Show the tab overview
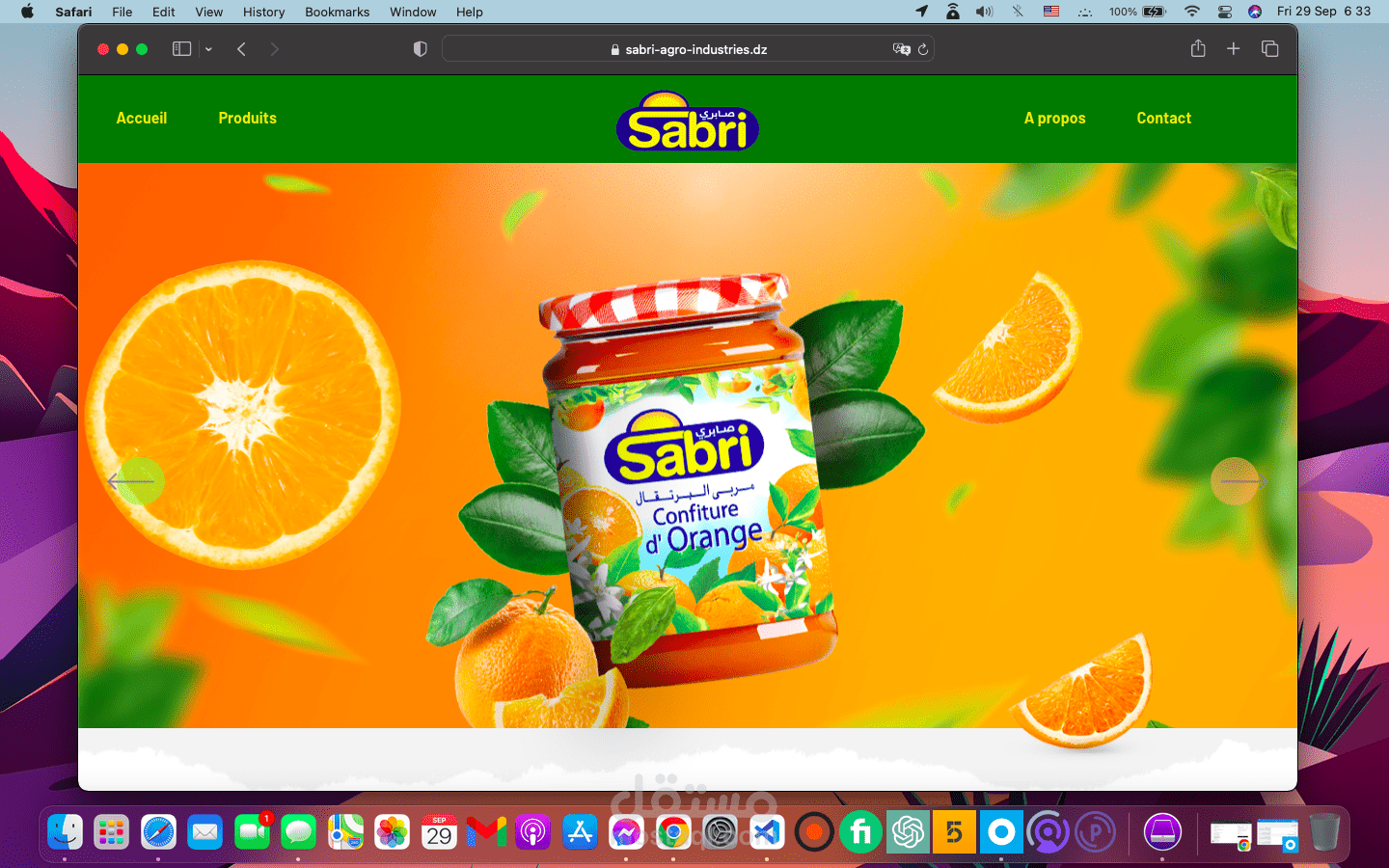 click(1269, 48)
